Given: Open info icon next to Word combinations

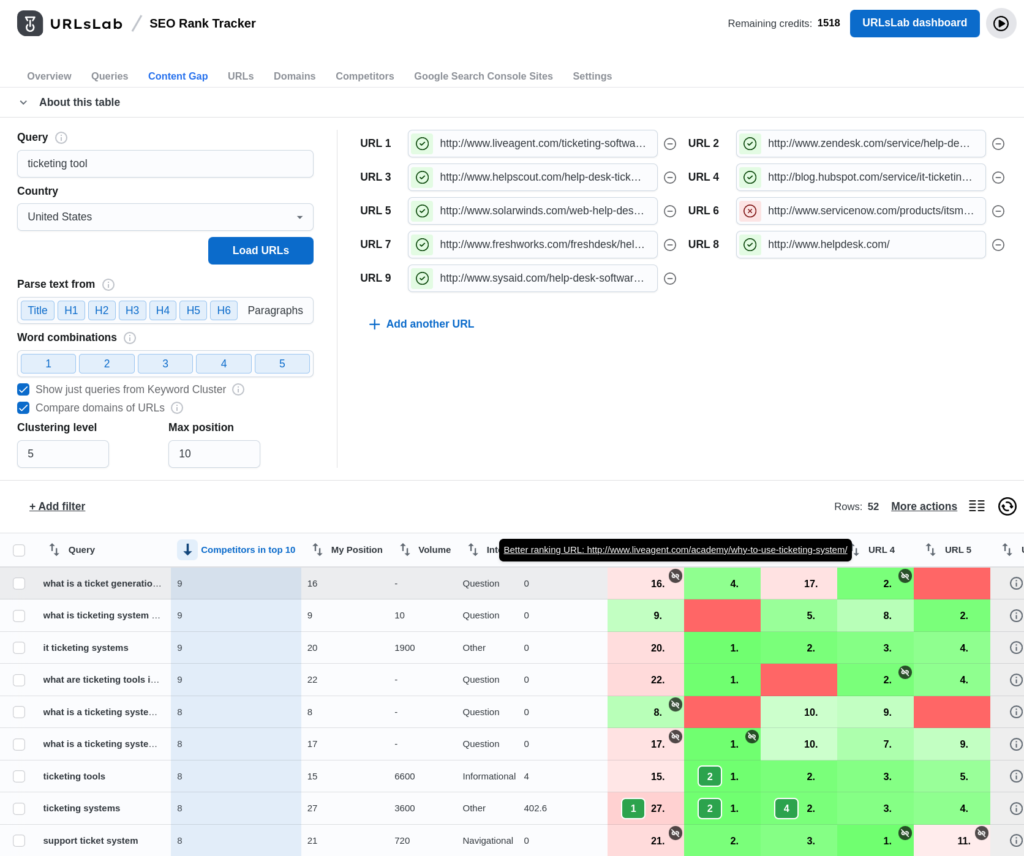Looking at the screenshot, I should click(x=130, y=338).
